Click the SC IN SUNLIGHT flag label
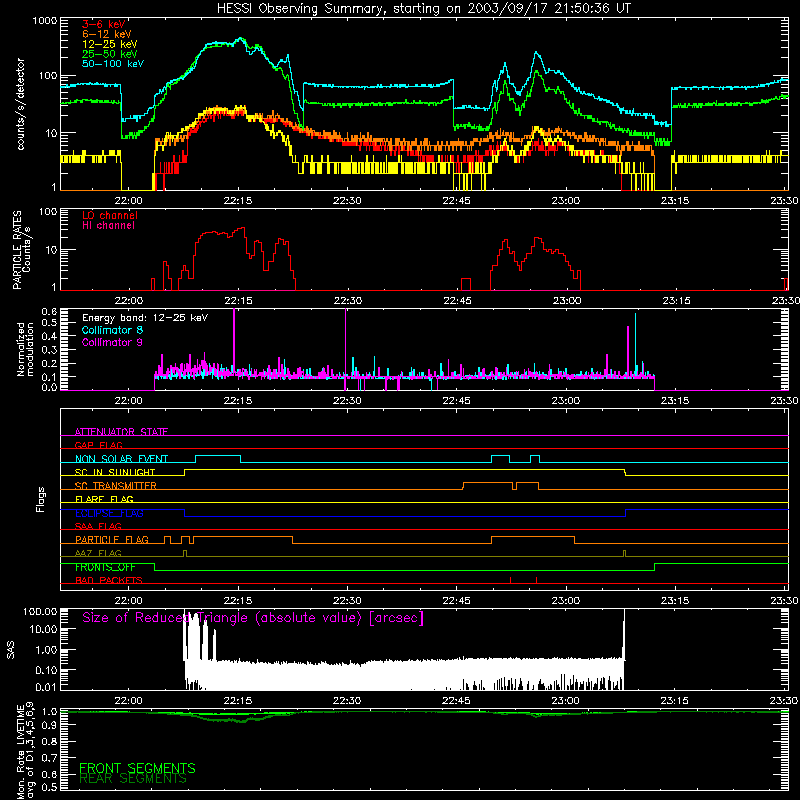The height and width of the screenshot is (800, 800). point(115,472)
